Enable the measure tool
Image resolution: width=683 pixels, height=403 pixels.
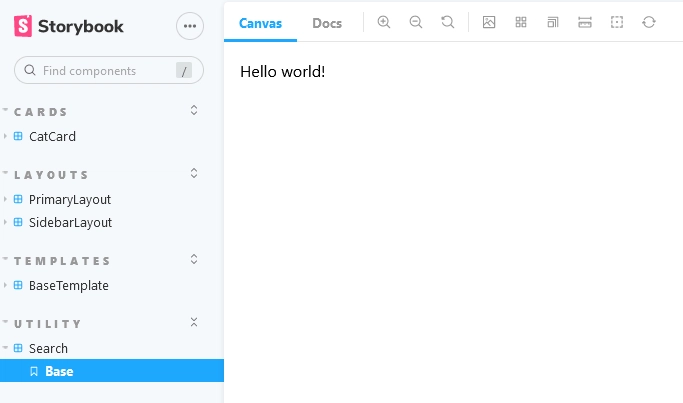click(x=585, y=22)
